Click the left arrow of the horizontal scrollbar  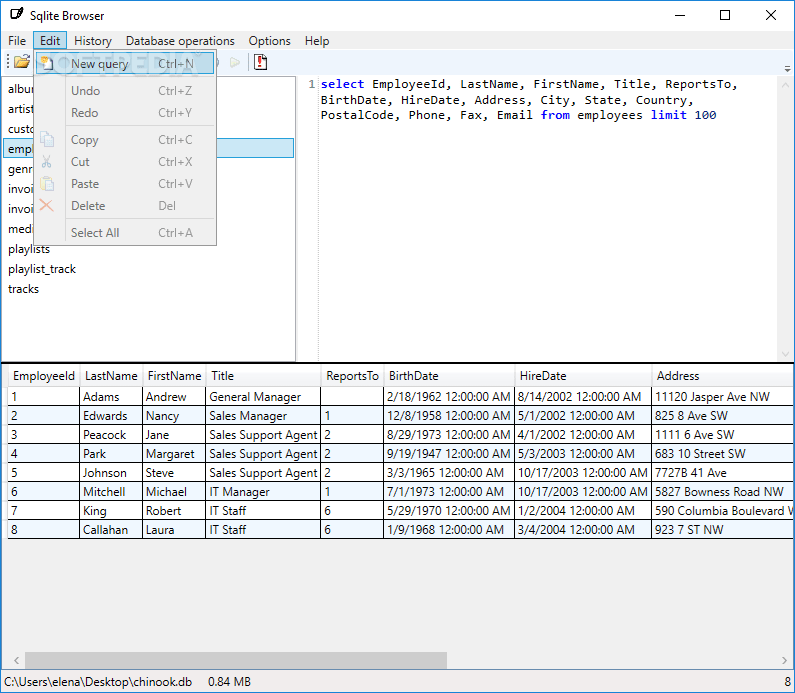16,660
